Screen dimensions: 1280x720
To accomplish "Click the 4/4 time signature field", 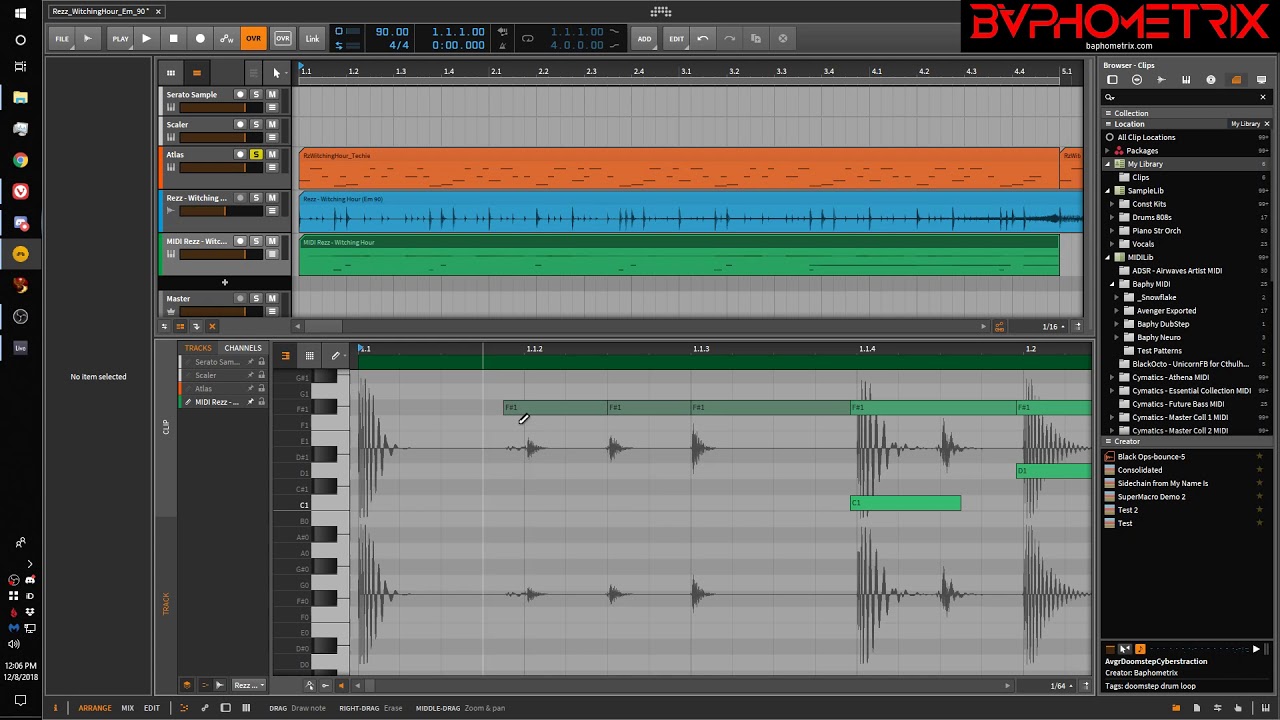I will pyautogui.click(x=398, y=45).
